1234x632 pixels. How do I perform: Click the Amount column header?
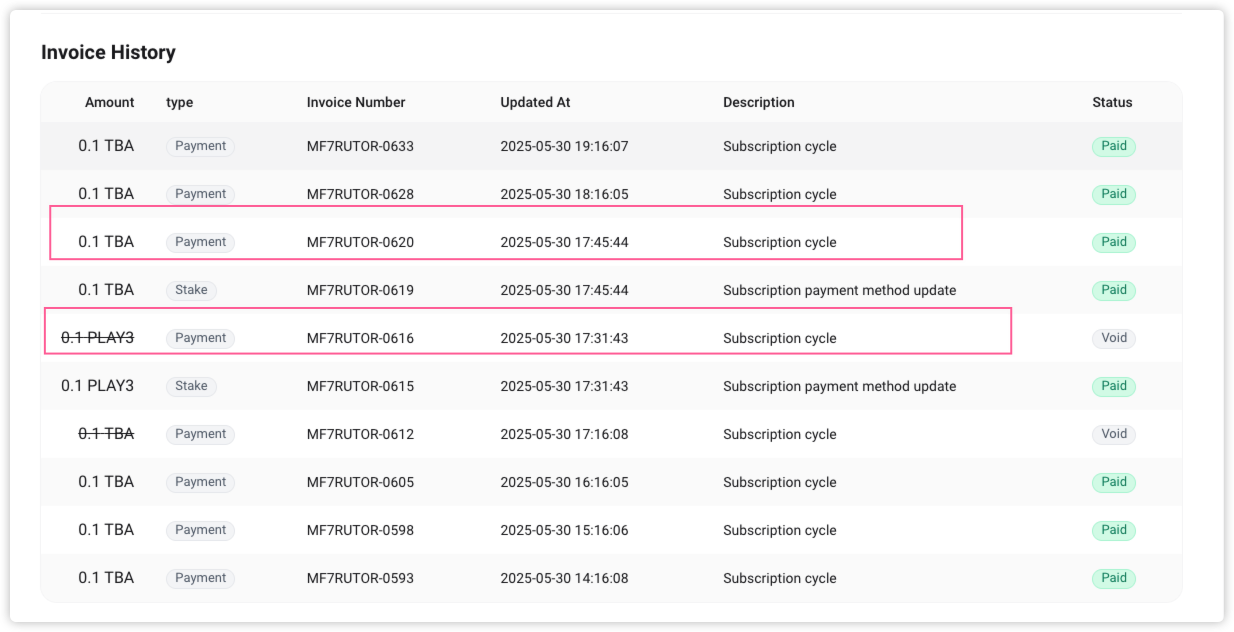coord(109,102)
